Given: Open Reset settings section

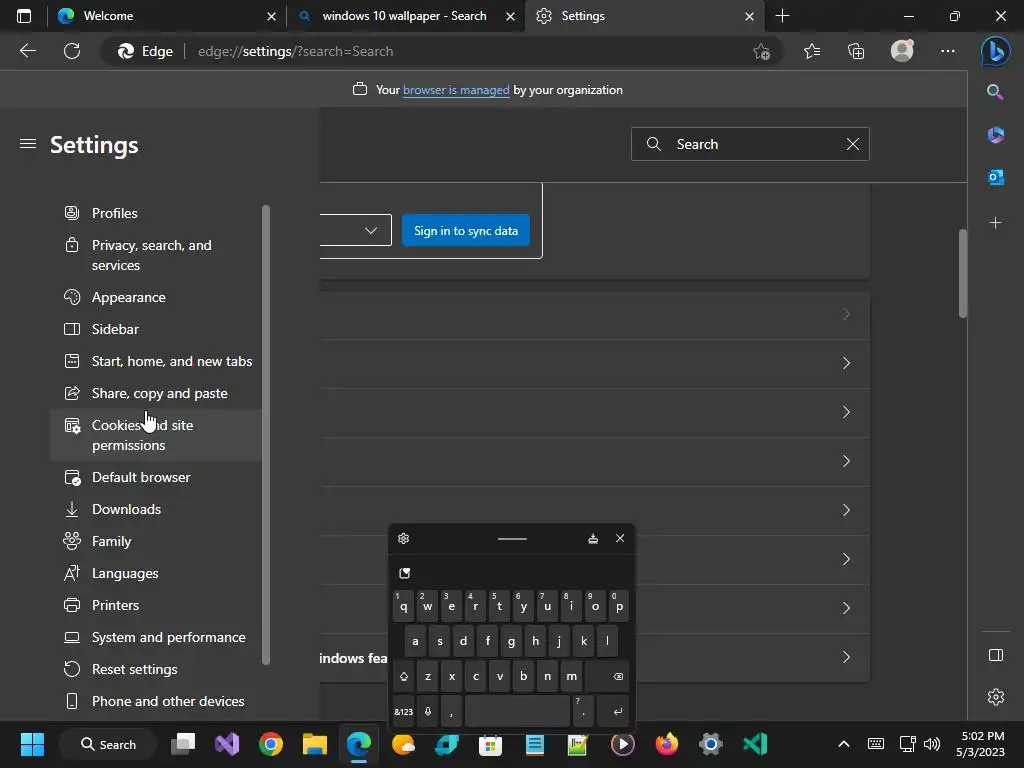Looking at the screenshot, I should [155, 669].
